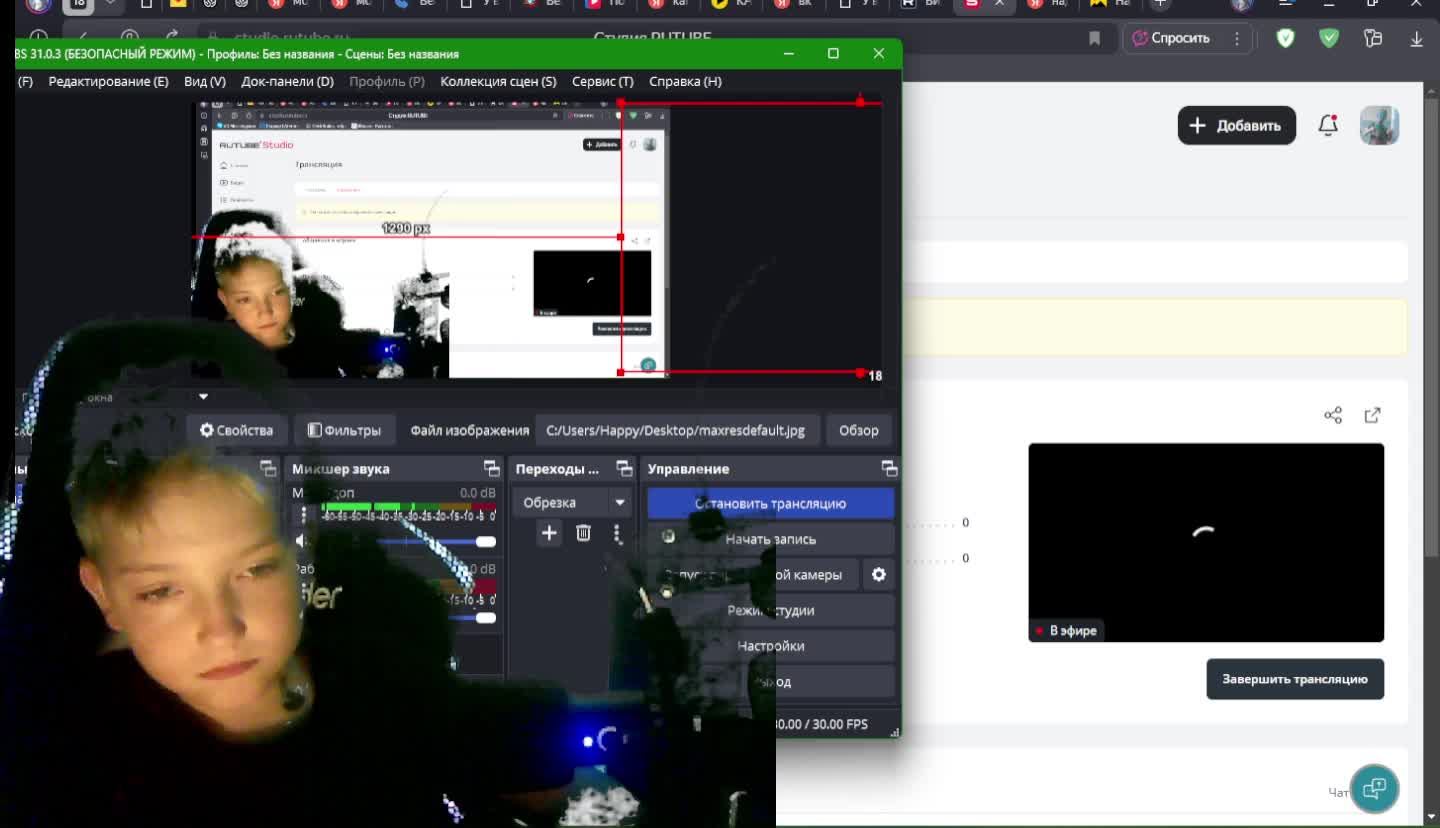Click the Обзор browse button
Image resolution: width=1440 pixels, height=828 pixels.
(858, 430)
